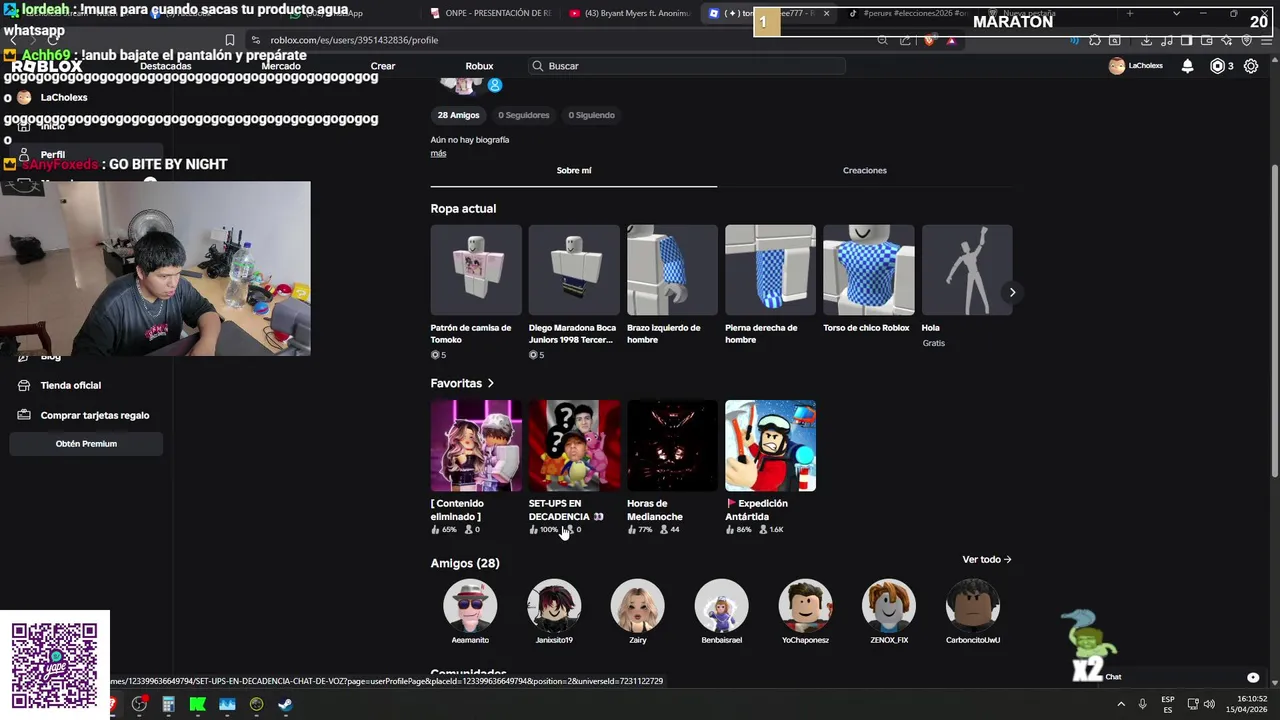
Task: Open Steam from the taskbar
Action: coord(285,704)
